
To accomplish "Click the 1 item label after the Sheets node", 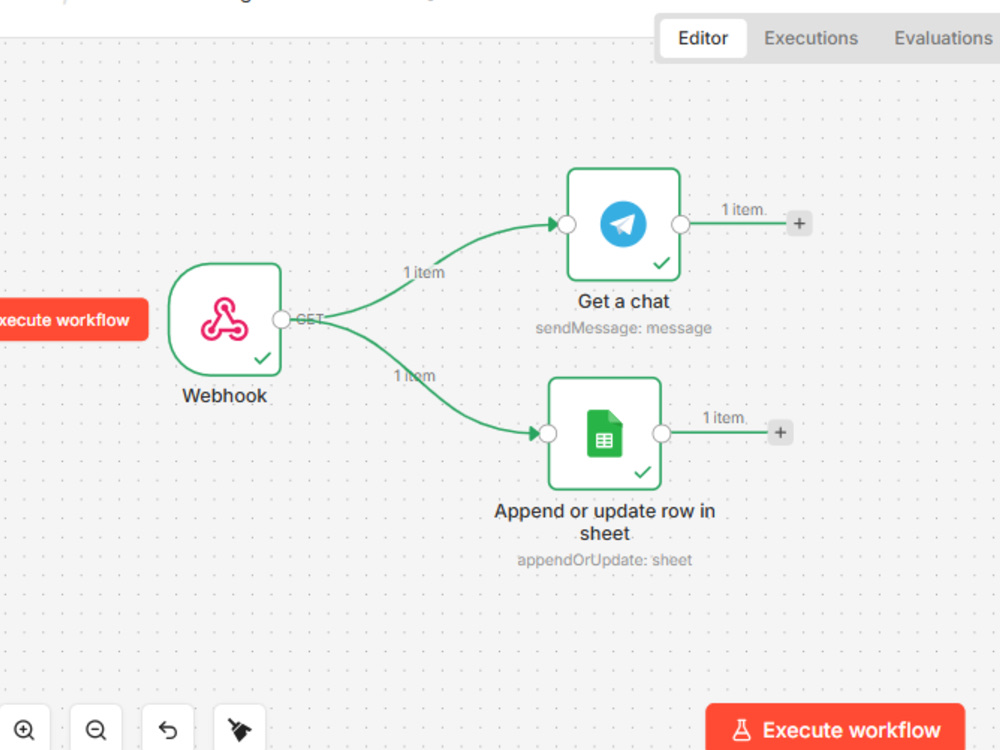I will tap(724, 418).
